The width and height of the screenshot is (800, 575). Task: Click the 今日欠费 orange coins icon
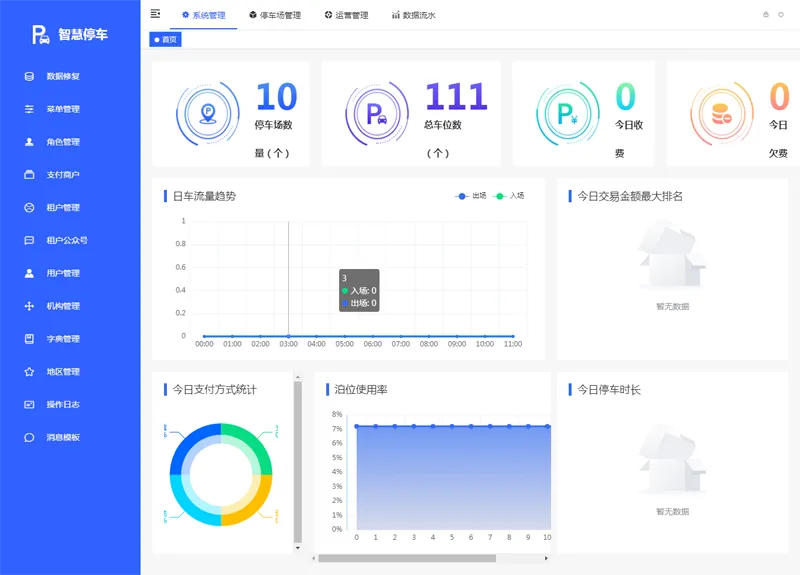(721, 114)
